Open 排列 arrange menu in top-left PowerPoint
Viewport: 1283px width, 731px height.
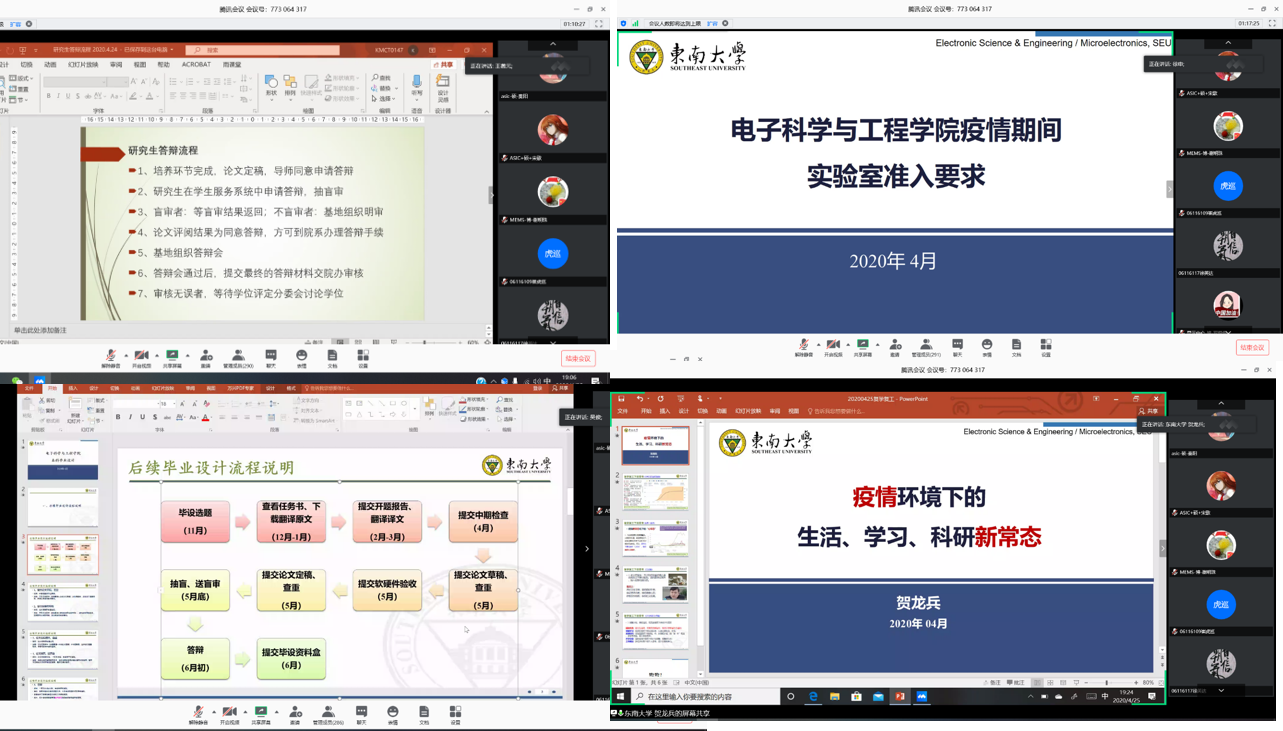point(290,88)
